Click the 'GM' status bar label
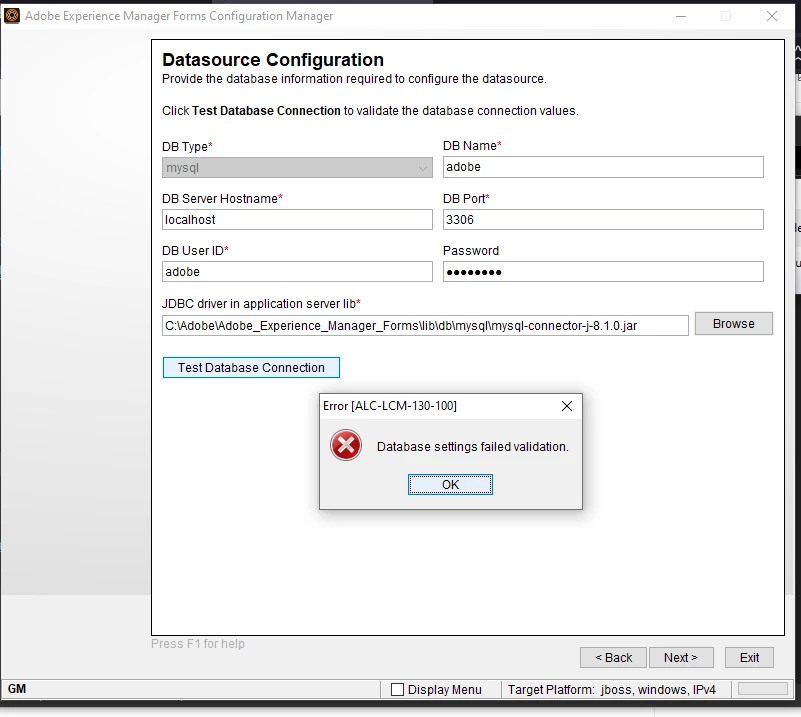Image resolution: width=801 pixels, height=717 pixels. tap(17, 689)
